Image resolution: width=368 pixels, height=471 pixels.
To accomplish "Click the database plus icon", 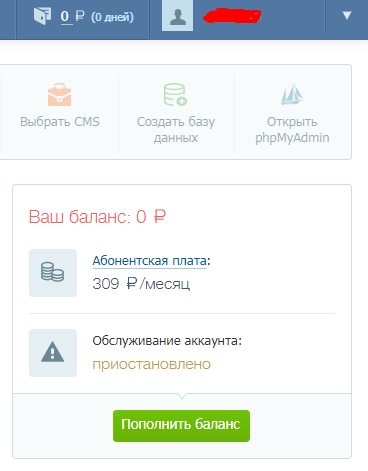I will point(175,95).
